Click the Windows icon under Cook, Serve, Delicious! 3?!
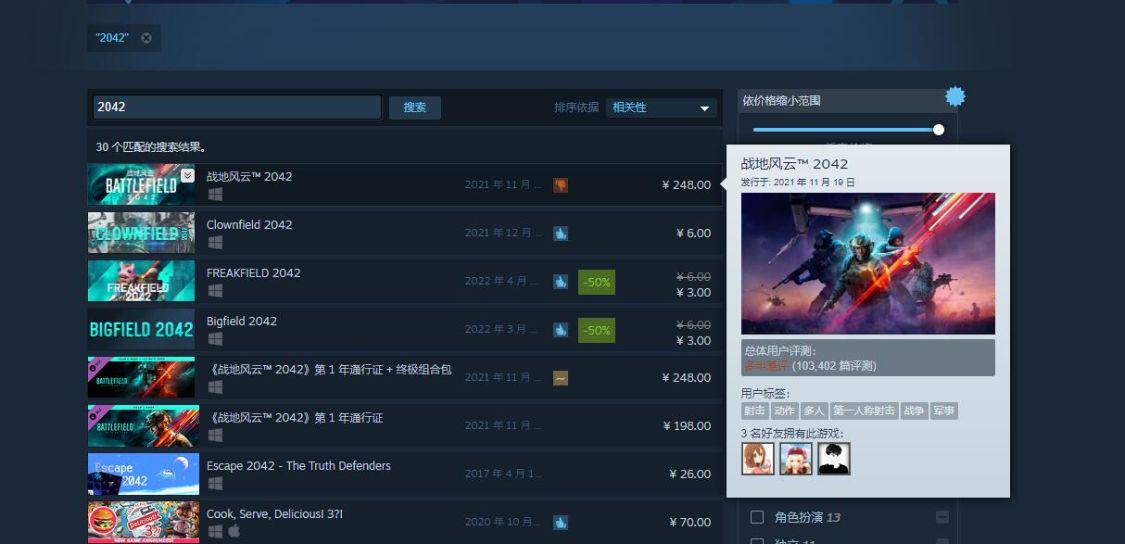 coord(215,531)
